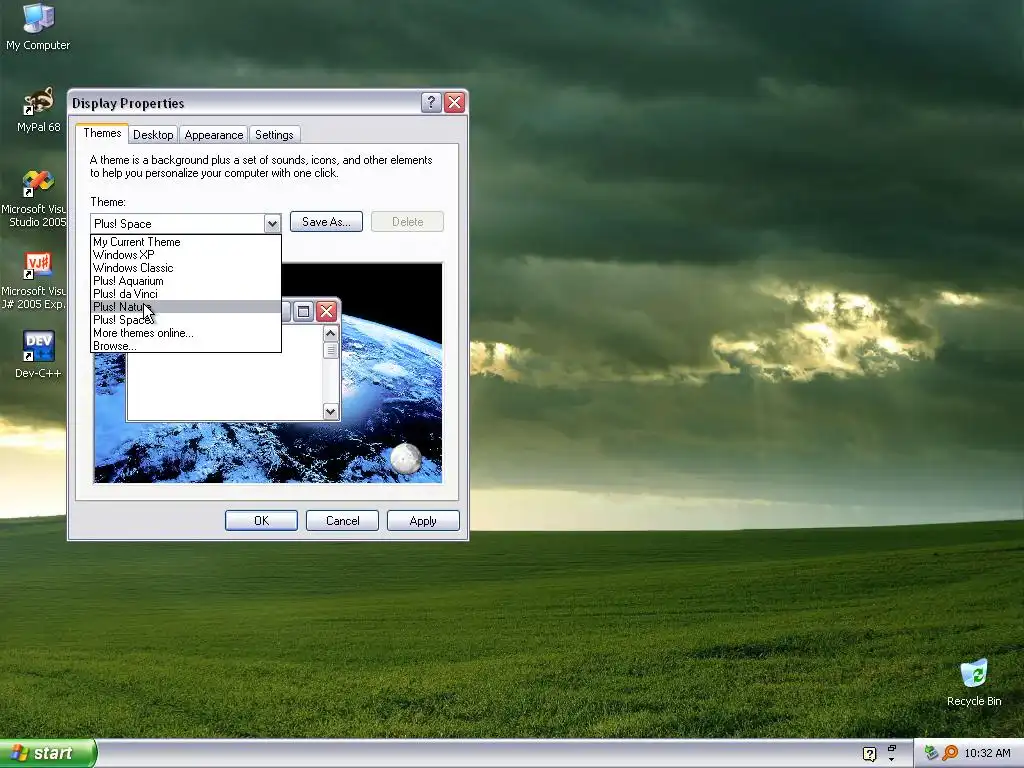This screenshot has height=768, width=1024.
Task: Choose Windows XP theme from the list
Action: click(x=185, y=255)
